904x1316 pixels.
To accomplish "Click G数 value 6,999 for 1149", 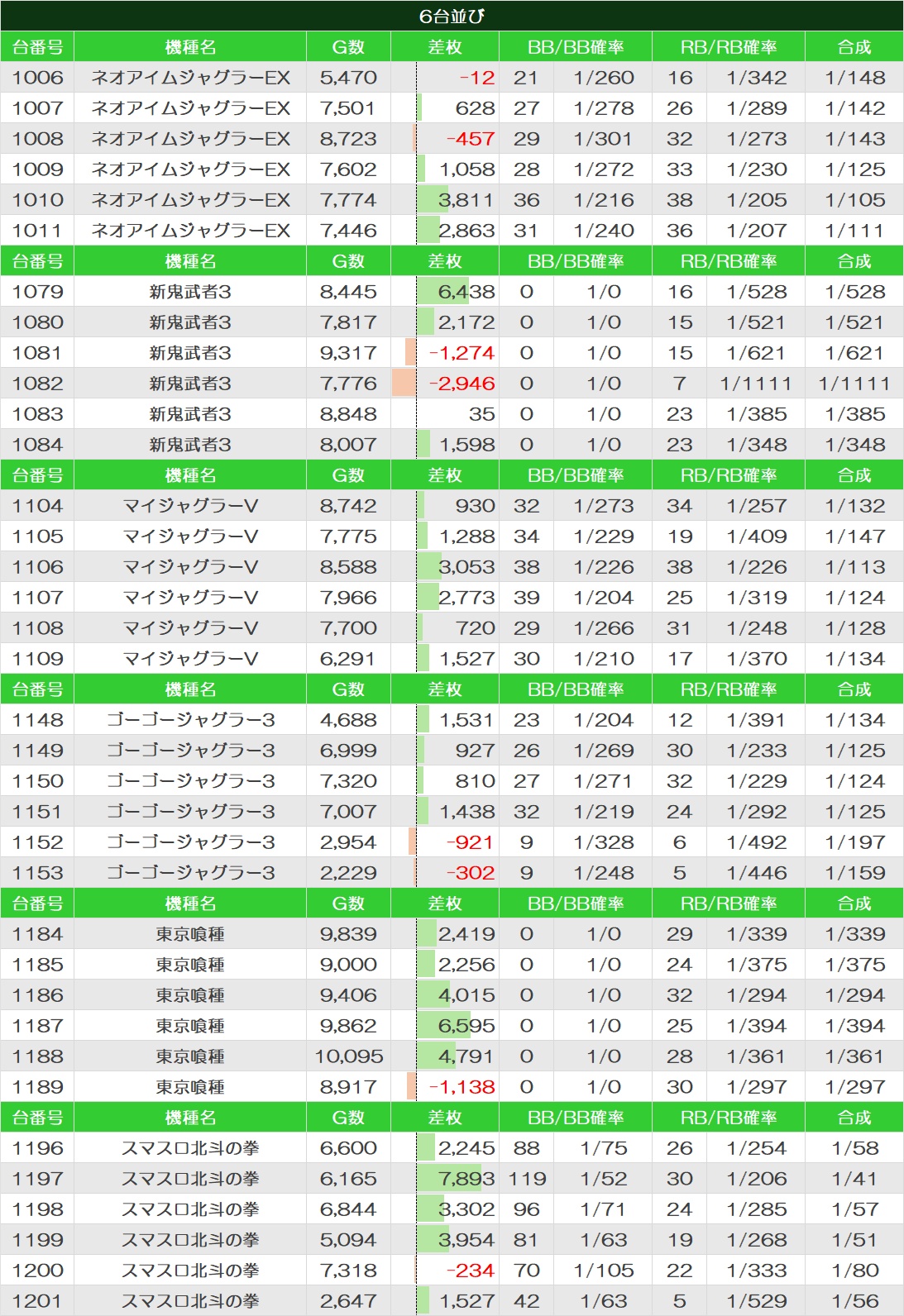I will tap(348, 751).
